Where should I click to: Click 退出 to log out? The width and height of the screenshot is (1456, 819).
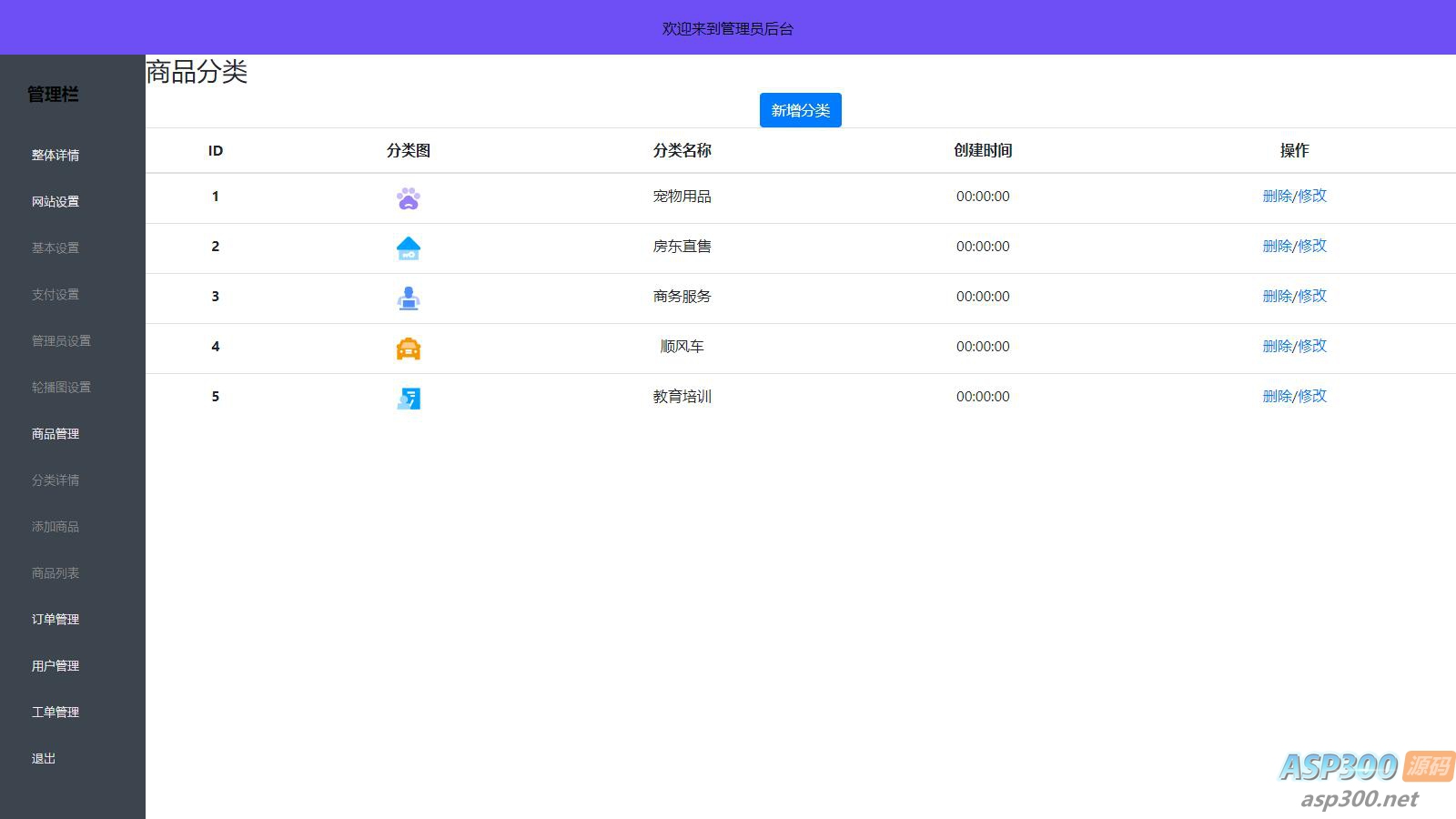44,758
